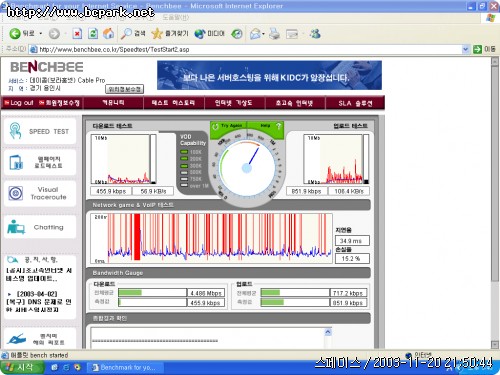Click Log out in red menu
Screen dimensions: 500x375
pos(19,103)
